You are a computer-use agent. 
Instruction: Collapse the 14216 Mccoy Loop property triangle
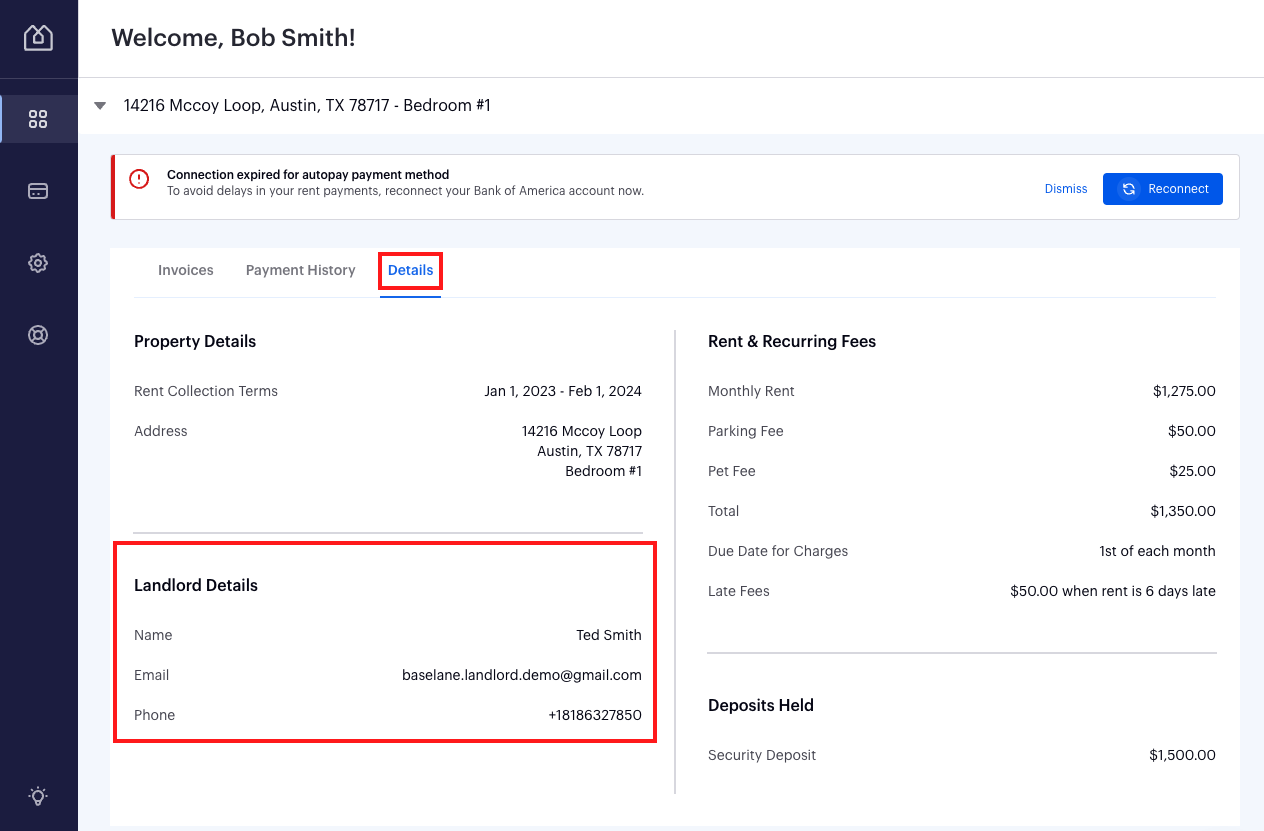point(100,105)
